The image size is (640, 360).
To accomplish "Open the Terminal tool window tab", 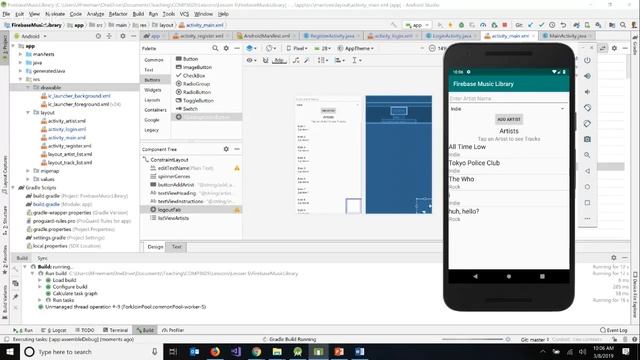I will point(116,330).
